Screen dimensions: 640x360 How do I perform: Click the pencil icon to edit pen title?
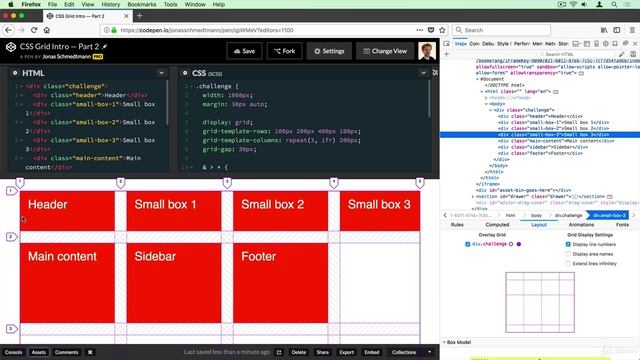click(104, 47)
